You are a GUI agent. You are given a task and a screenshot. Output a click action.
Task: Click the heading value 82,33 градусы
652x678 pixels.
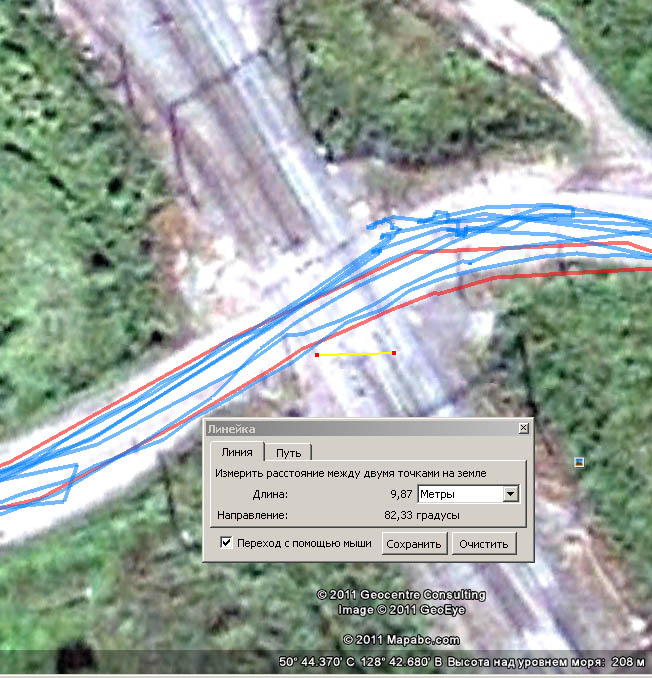point(422,515)
